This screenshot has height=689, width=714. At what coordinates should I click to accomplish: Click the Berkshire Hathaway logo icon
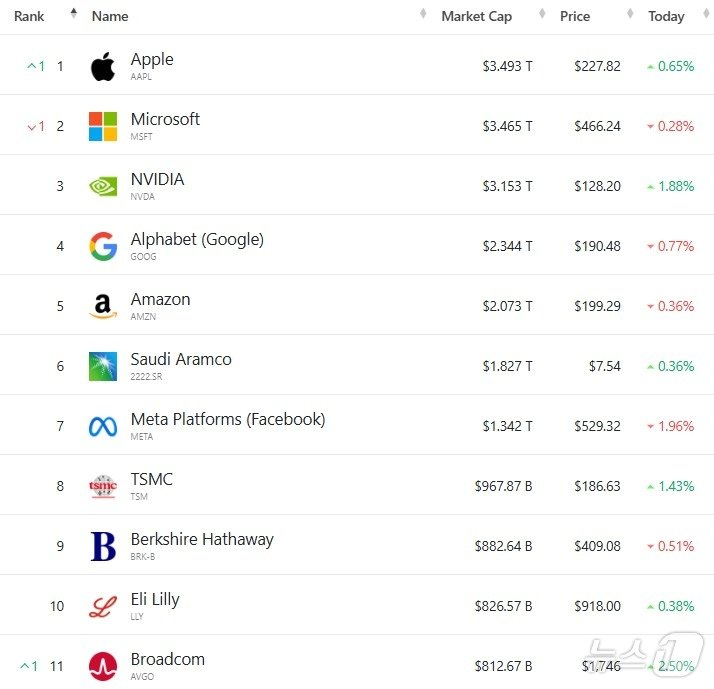103,546
